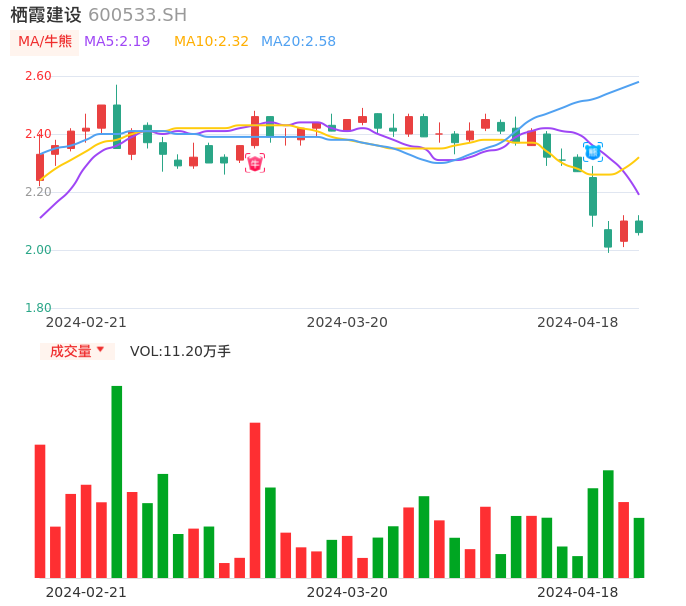686x606 pixels.
Task: Click the 2024-02-21 date label on the price chart
Action: click(86, 322)
